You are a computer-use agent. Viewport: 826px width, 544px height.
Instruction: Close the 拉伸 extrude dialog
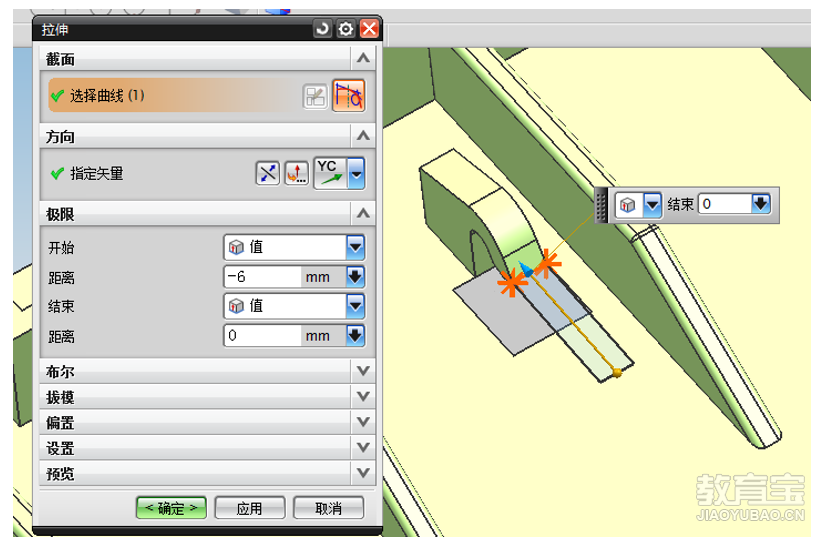[x=369, y=28]
